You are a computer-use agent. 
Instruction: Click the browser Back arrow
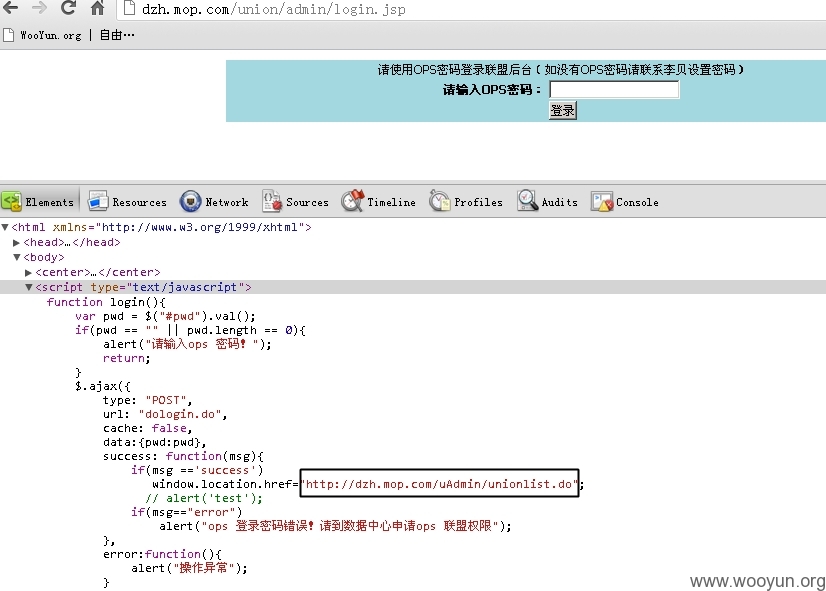tap(11, 7)
